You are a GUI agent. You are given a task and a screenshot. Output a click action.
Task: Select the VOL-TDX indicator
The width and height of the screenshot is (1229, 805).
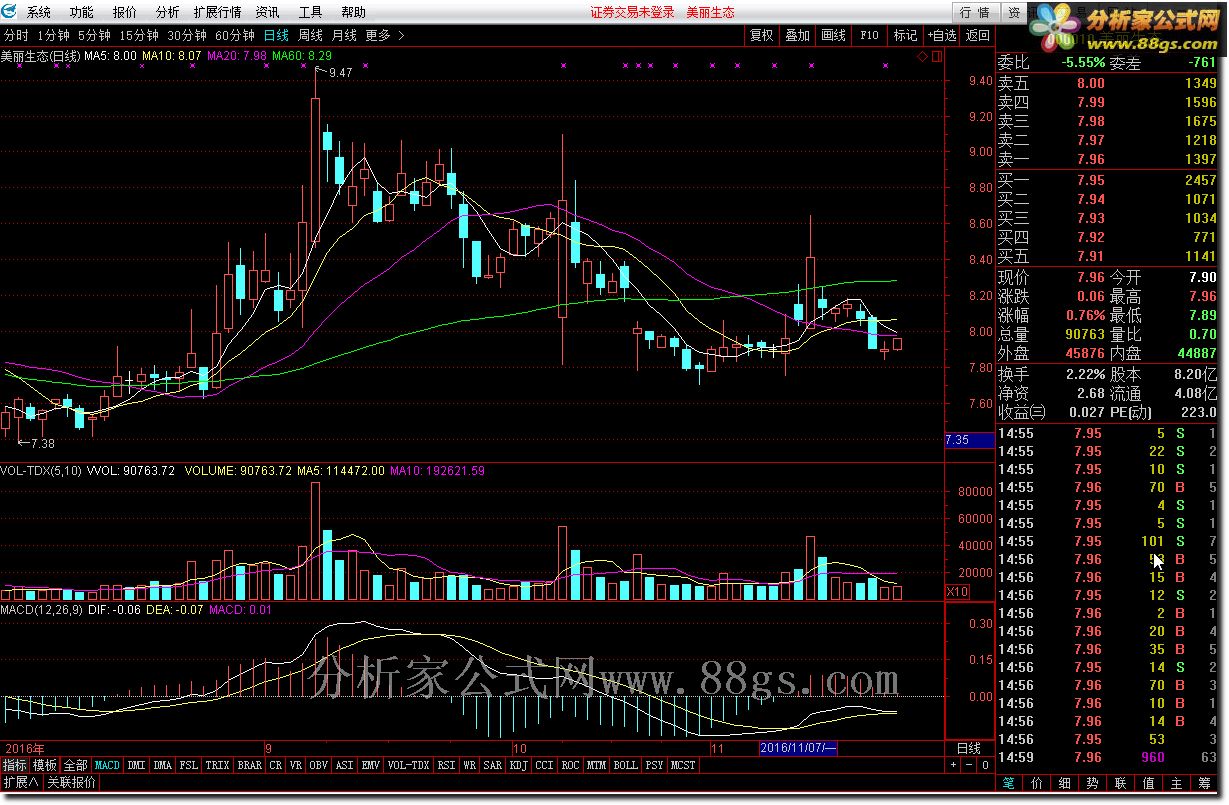[x=408, y=765]
